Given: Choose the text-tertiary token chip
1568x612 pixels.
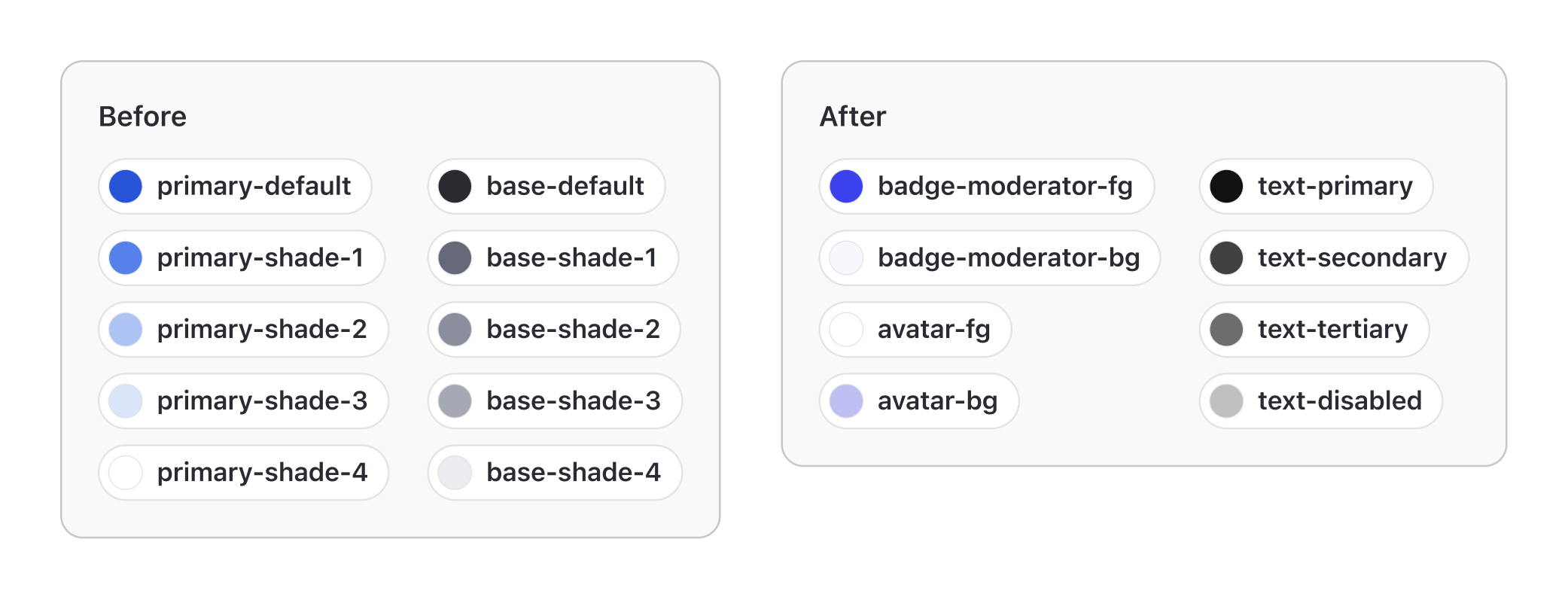Looking at the screenshot, I should click(1314, 330).
